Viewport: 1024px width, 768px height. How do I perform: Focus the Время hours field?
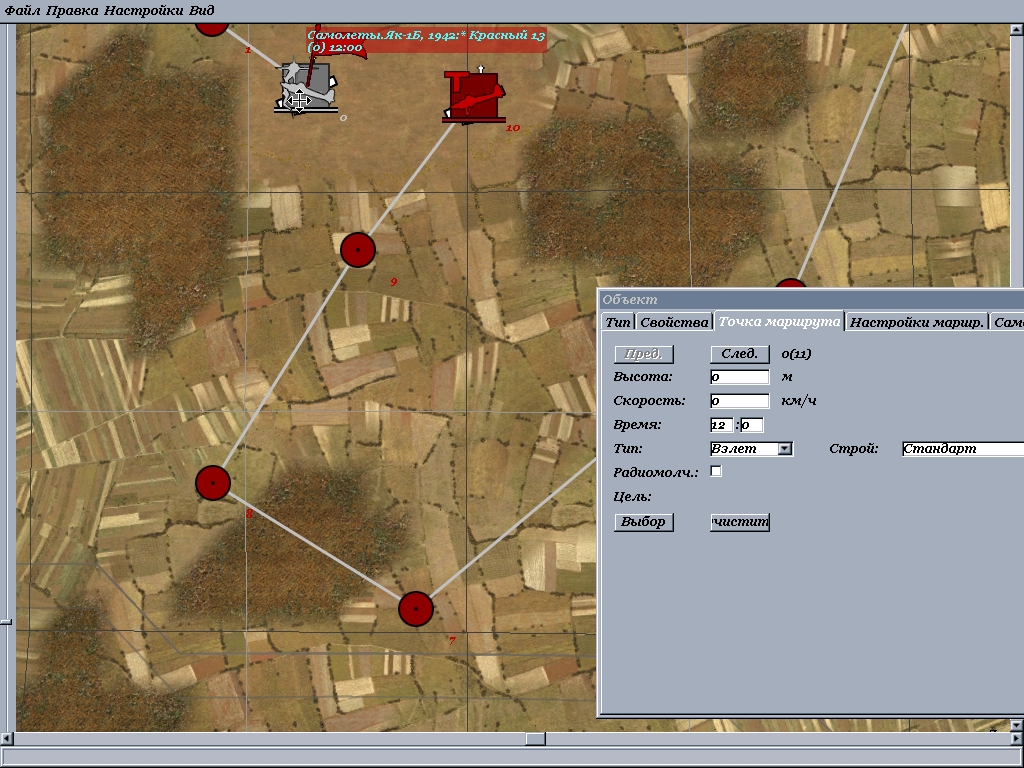[x=722, y=425]
